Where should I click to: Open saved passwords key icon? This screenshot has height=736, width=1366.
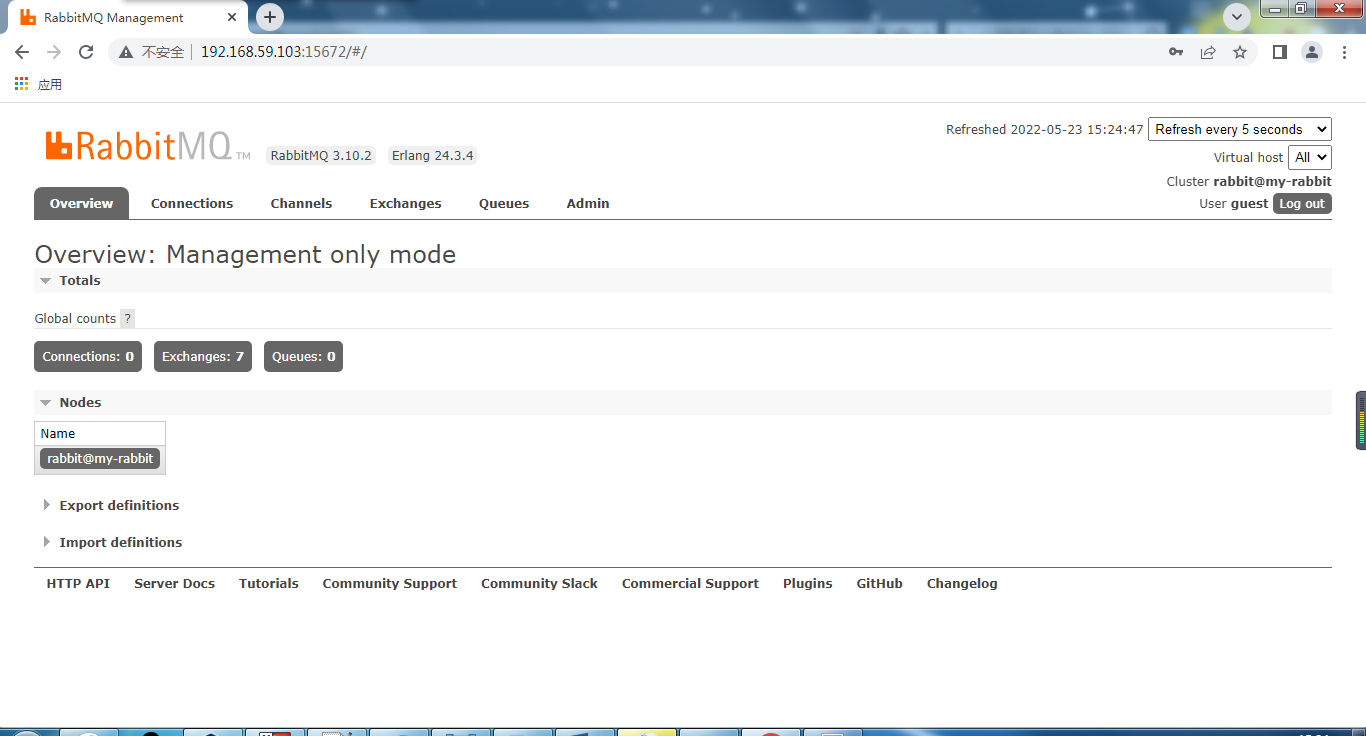point(1176,52)
